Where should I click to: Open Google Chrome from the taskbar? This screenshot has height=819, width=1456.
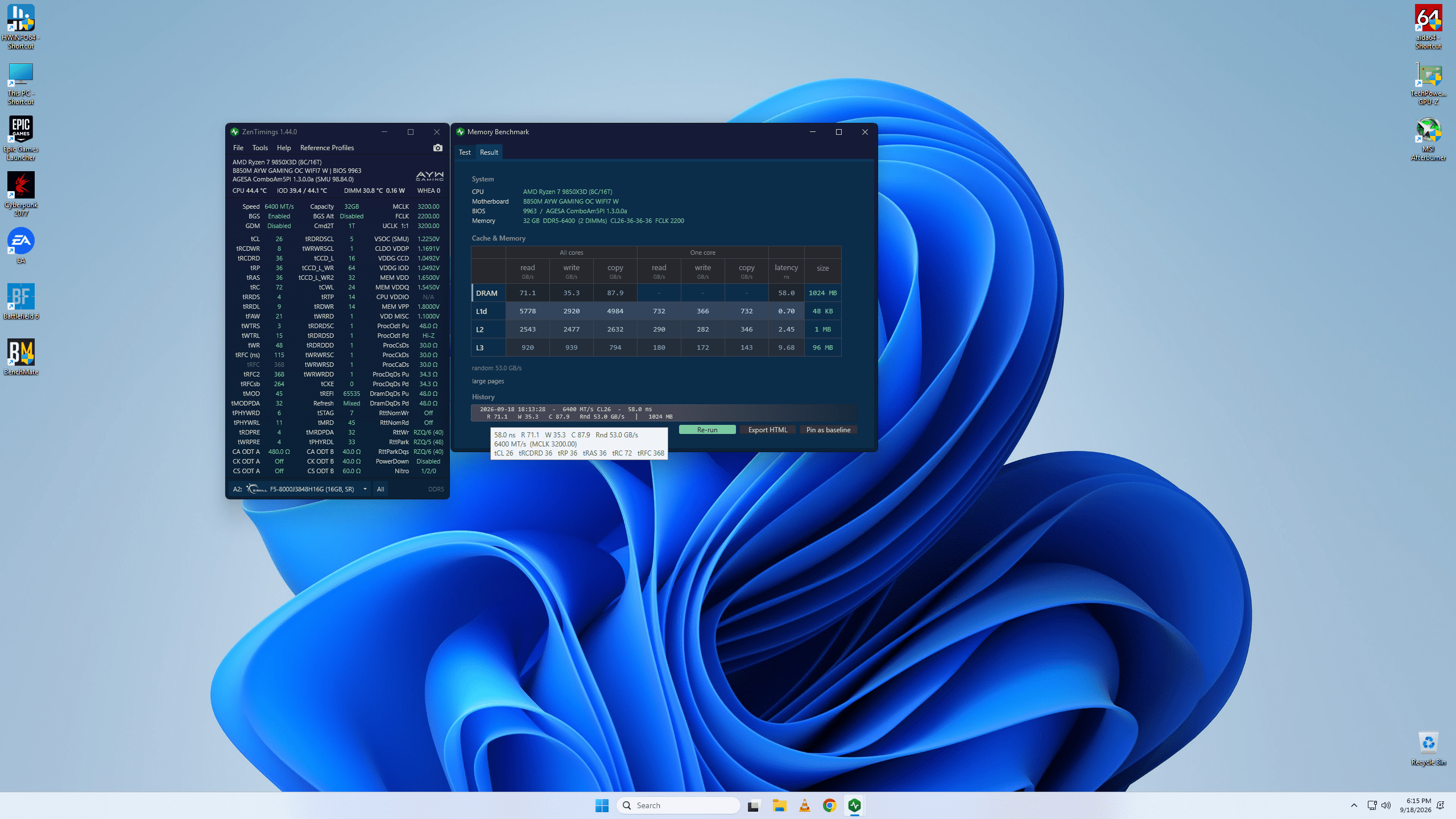click(x=829, y=805)
